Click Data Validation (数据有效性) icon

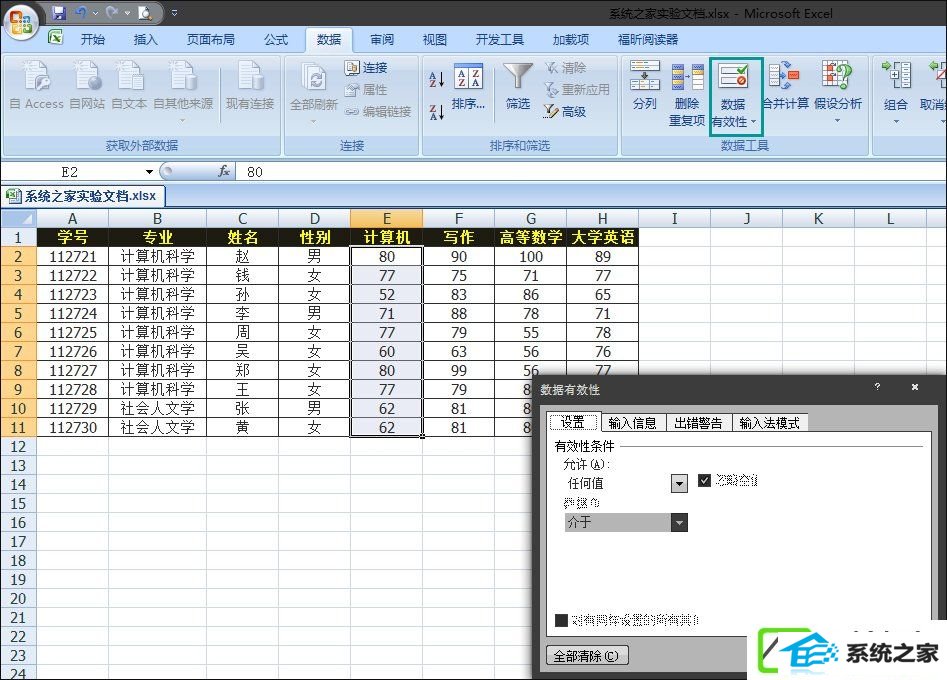pos(733,77)
